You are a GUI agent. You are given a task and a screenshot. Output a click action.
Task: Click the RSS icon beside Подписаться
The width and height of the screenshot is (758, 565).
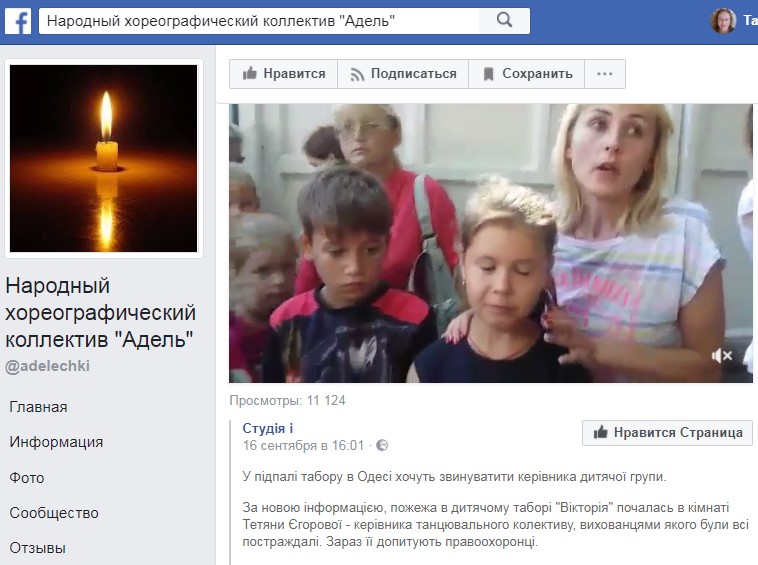(357, 74)
